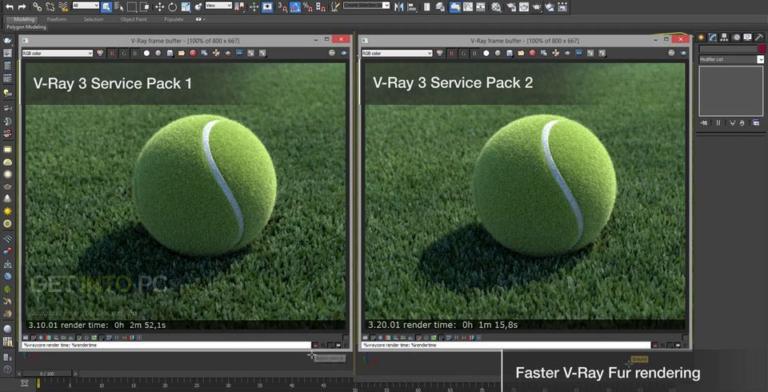Activate the Select and Rotate tool
Viewport: 768px width, 392px height.
click(x=172, y=7)
